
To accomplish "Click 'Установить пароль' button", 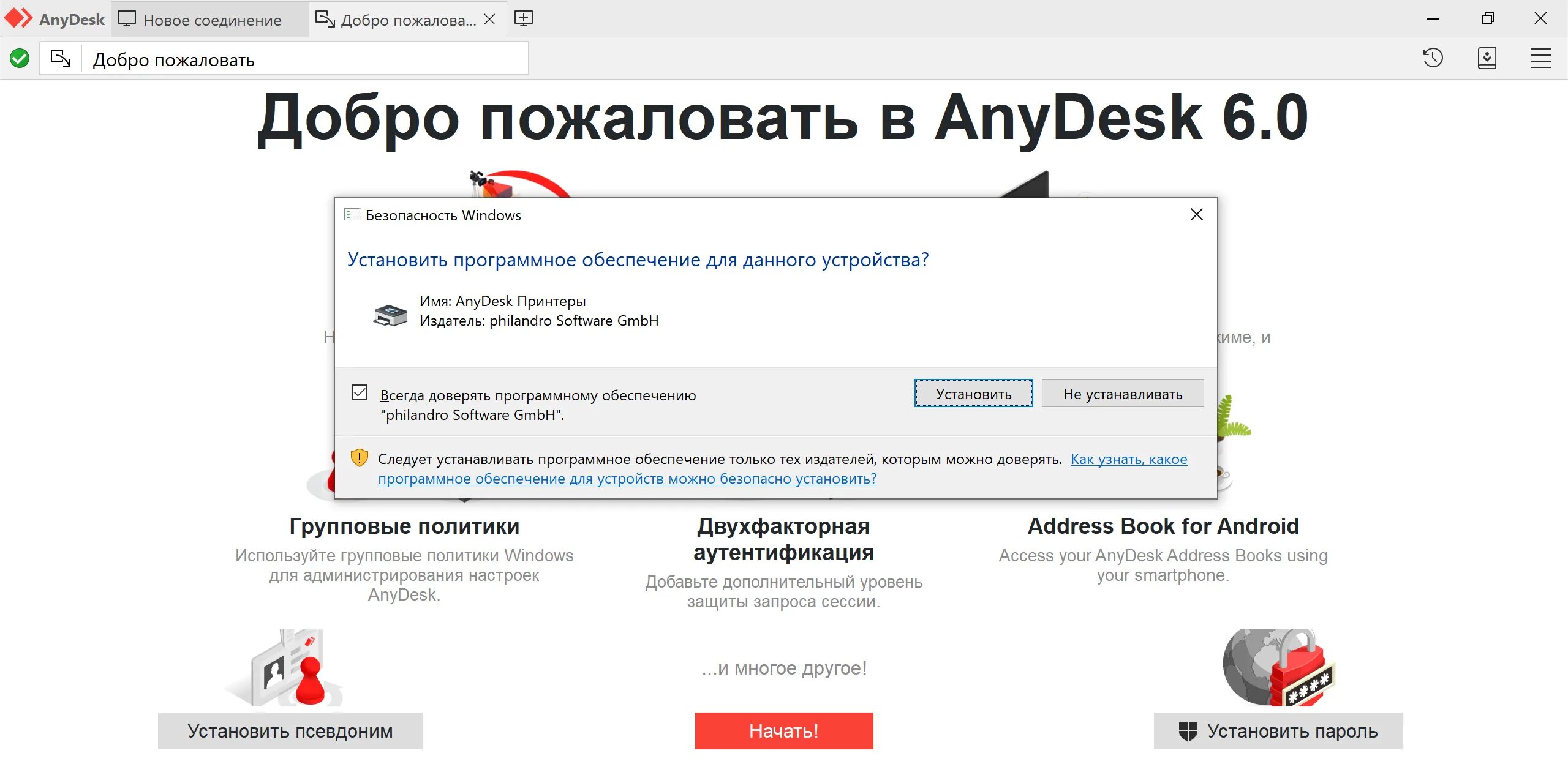I will coord(1278,731).
